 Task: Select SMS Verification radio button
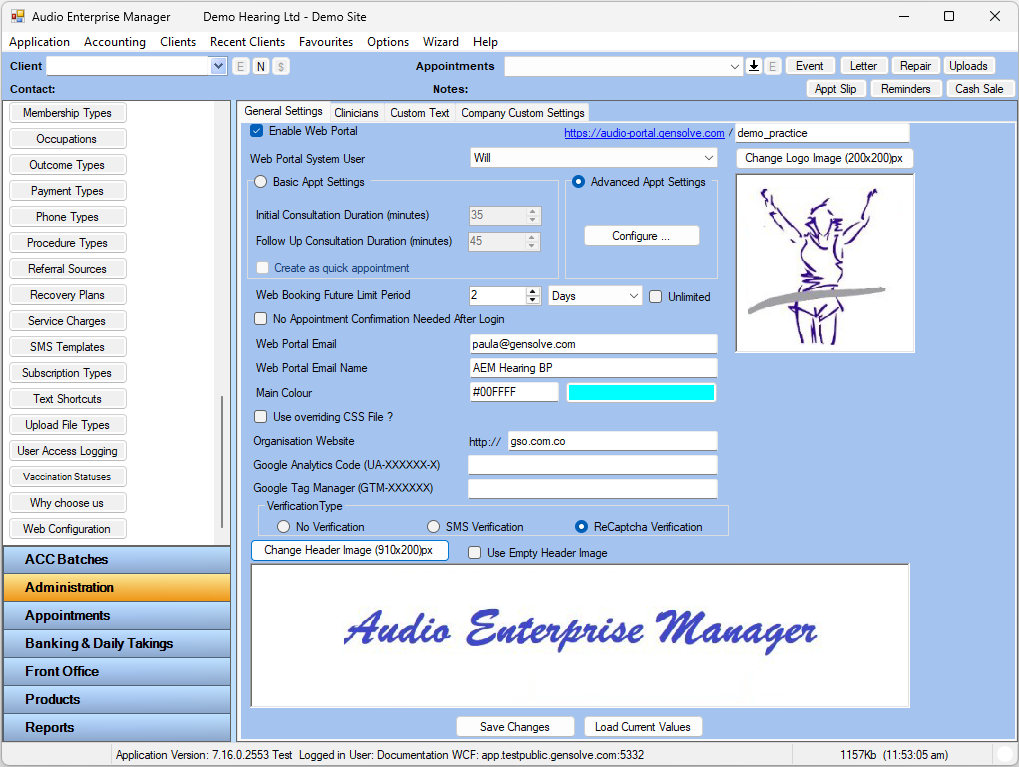click(434, 527)
